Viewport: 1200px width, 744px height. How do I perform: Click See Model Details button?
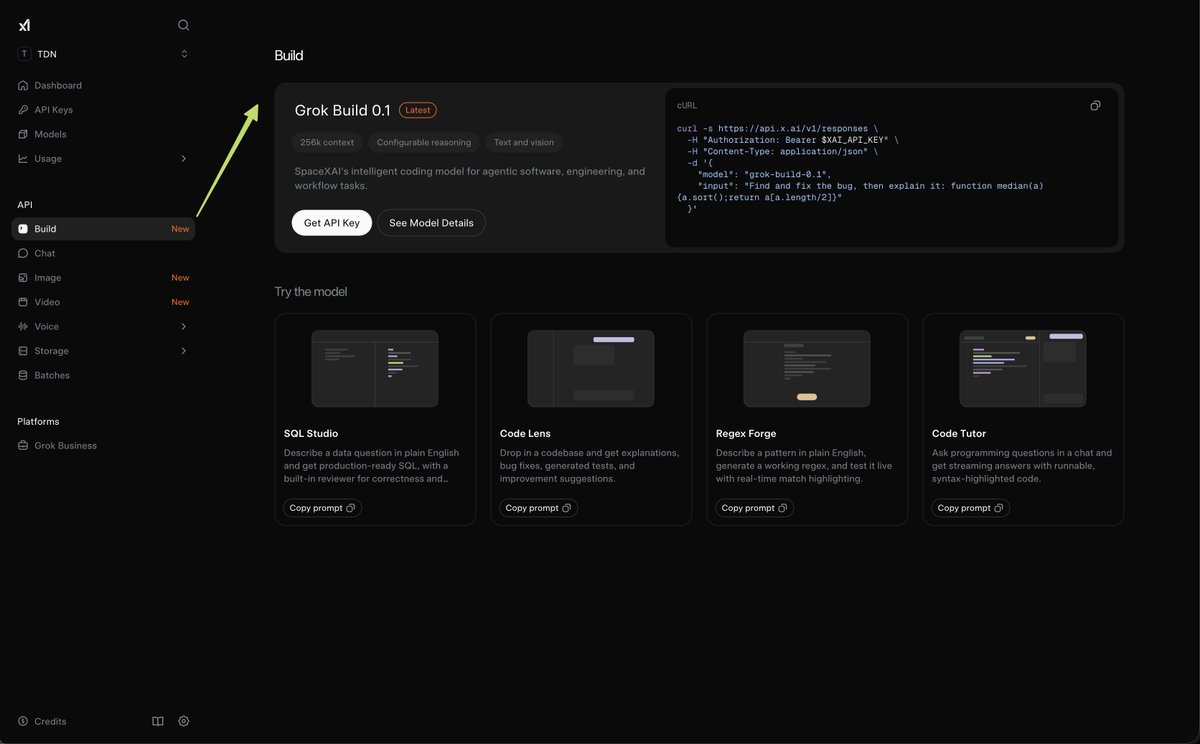(431, 223)
